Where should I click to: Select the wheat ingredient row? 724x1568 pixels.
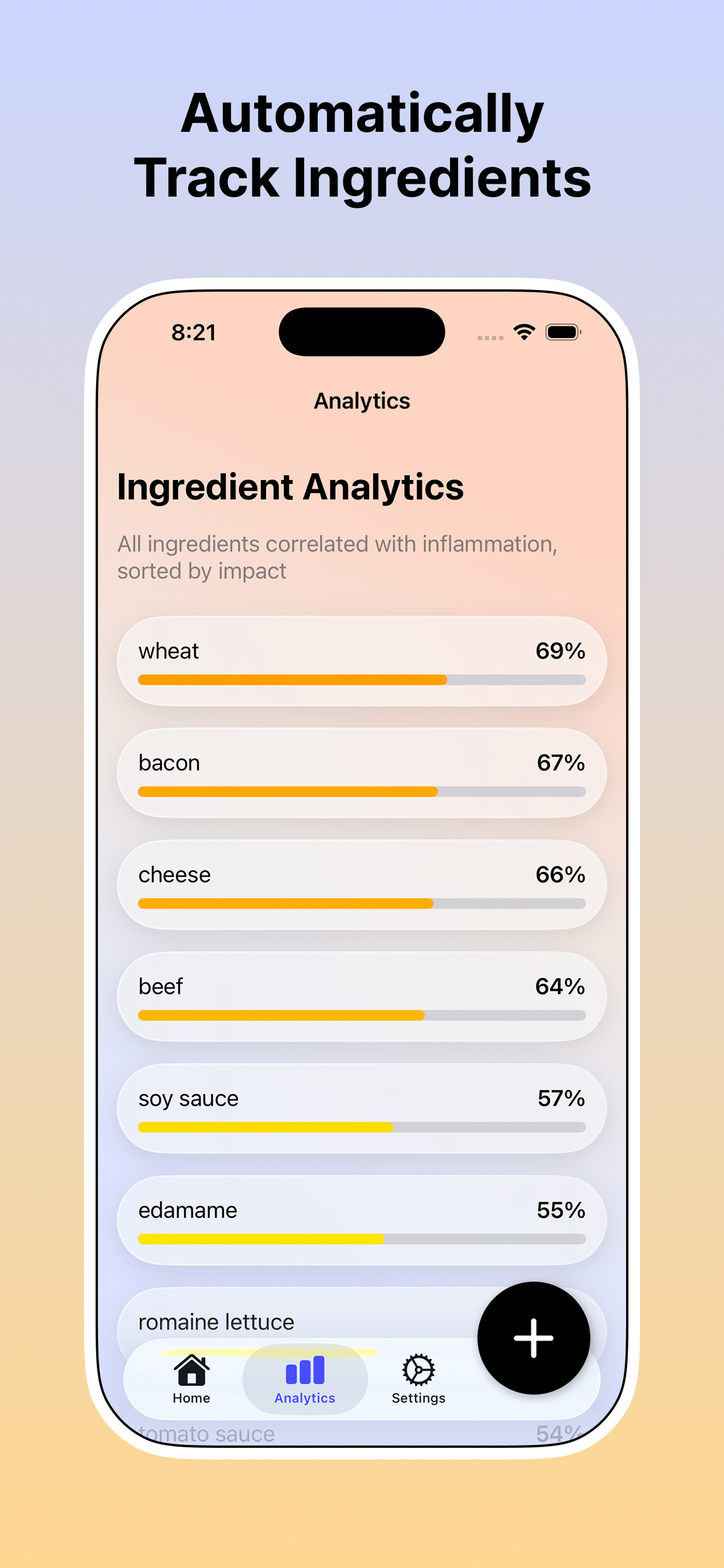(362, 661)
